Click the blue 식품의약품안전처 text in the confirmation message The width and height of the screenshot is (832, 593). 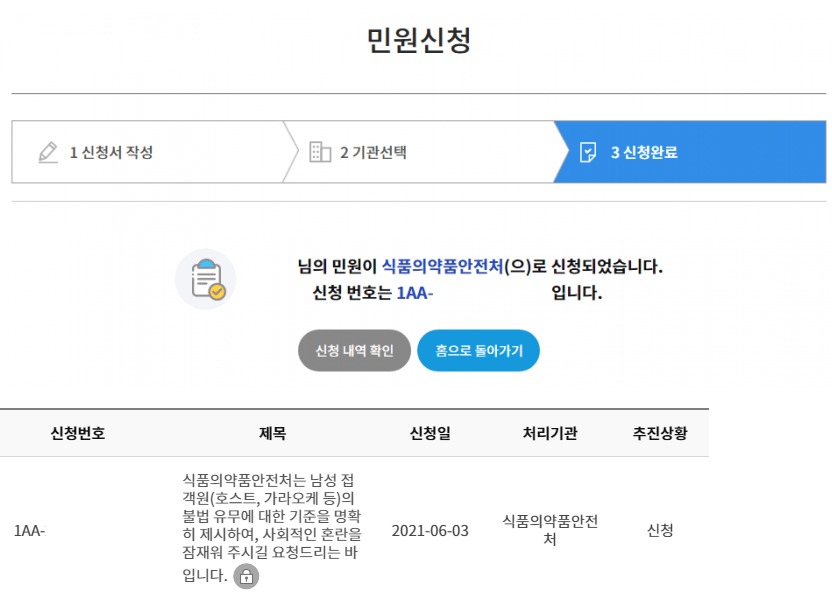pos(442,267)
